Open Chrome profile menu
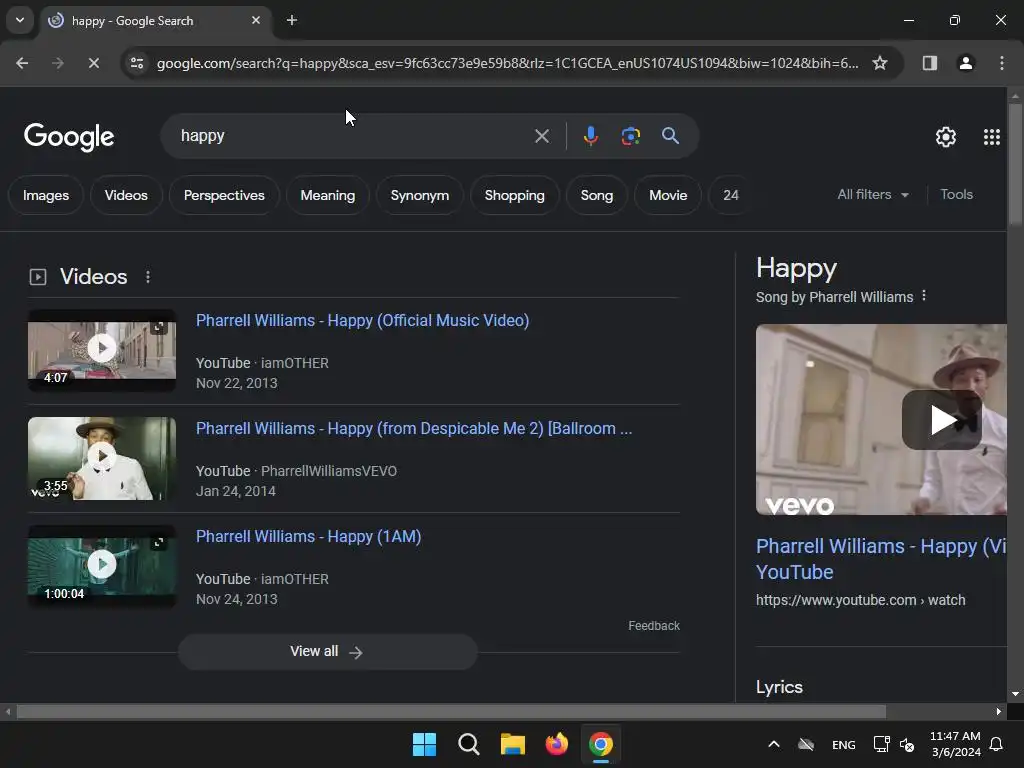The image size is (1024, 768). click(965, 63)
